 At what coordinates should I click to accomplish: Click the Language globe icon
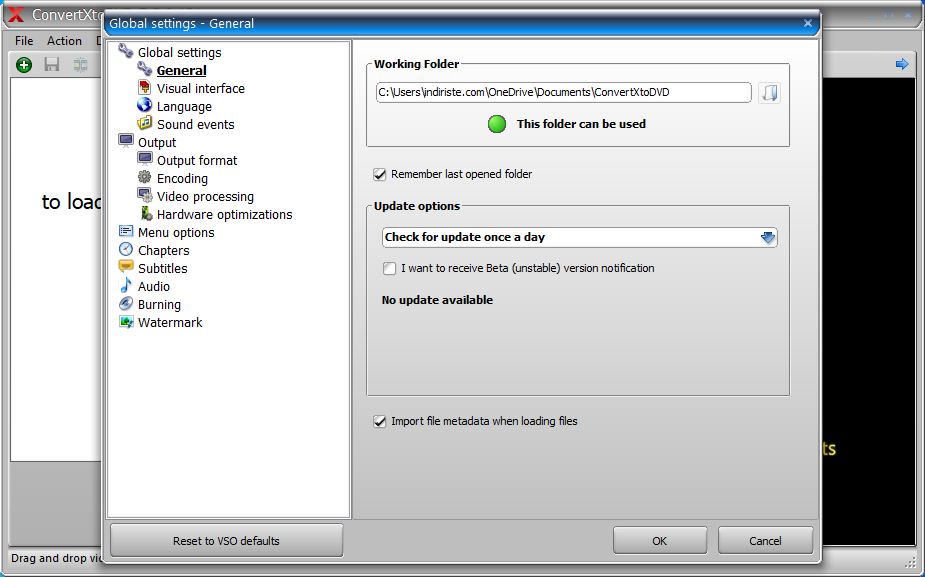pyautogui.click(x=145, y=106)
